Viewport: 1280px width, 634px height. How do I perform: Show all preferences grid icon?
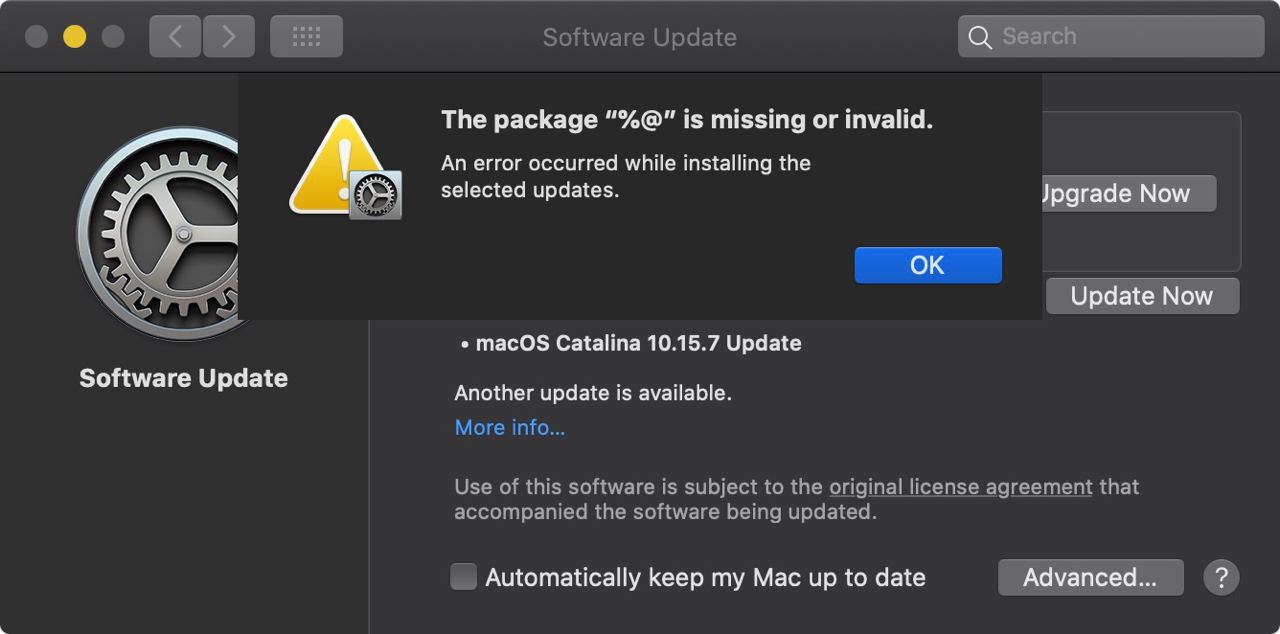(x=306, y=37)
